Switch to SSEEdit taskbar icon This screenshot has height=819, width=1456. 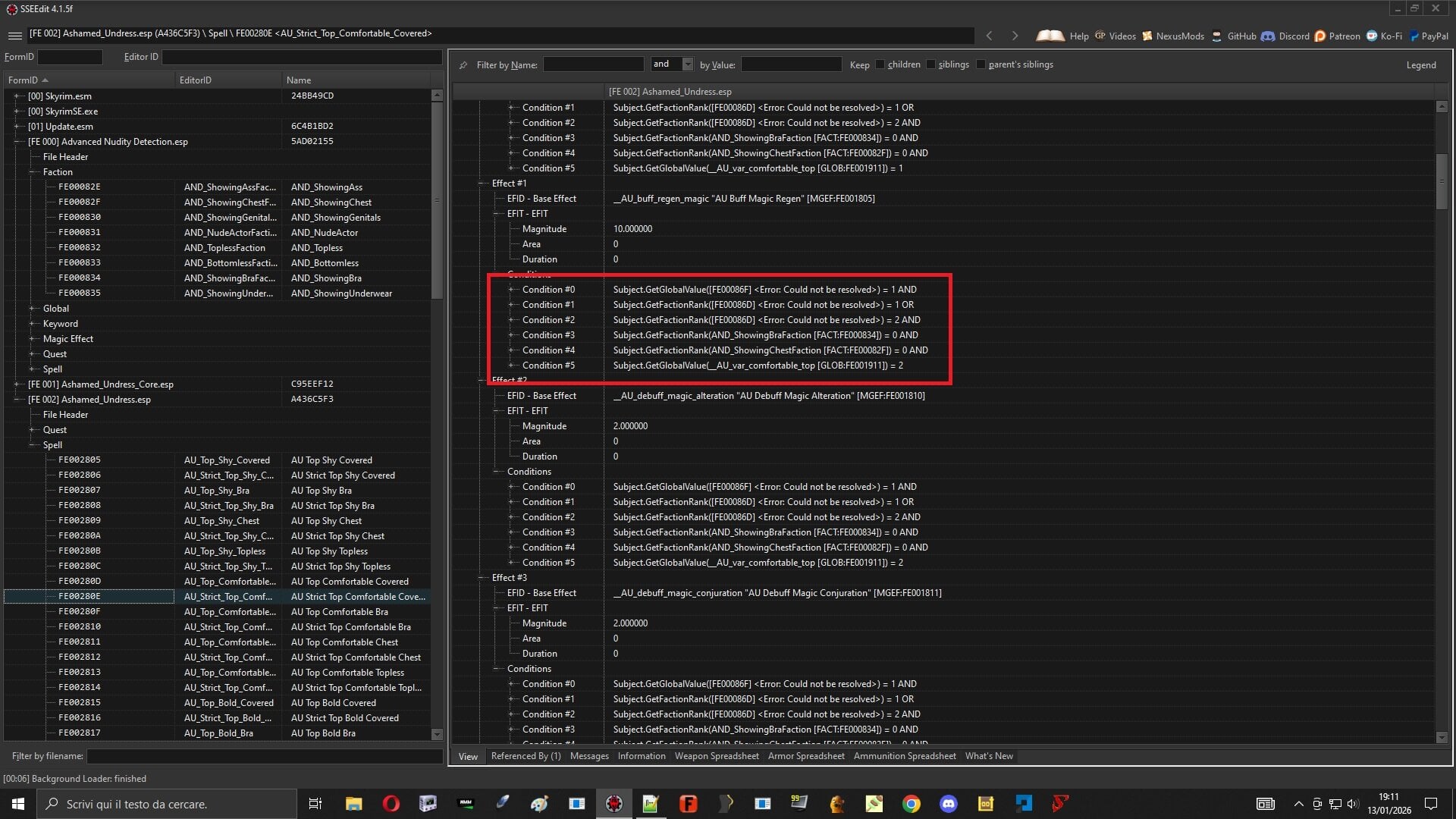tap(614, 804)
